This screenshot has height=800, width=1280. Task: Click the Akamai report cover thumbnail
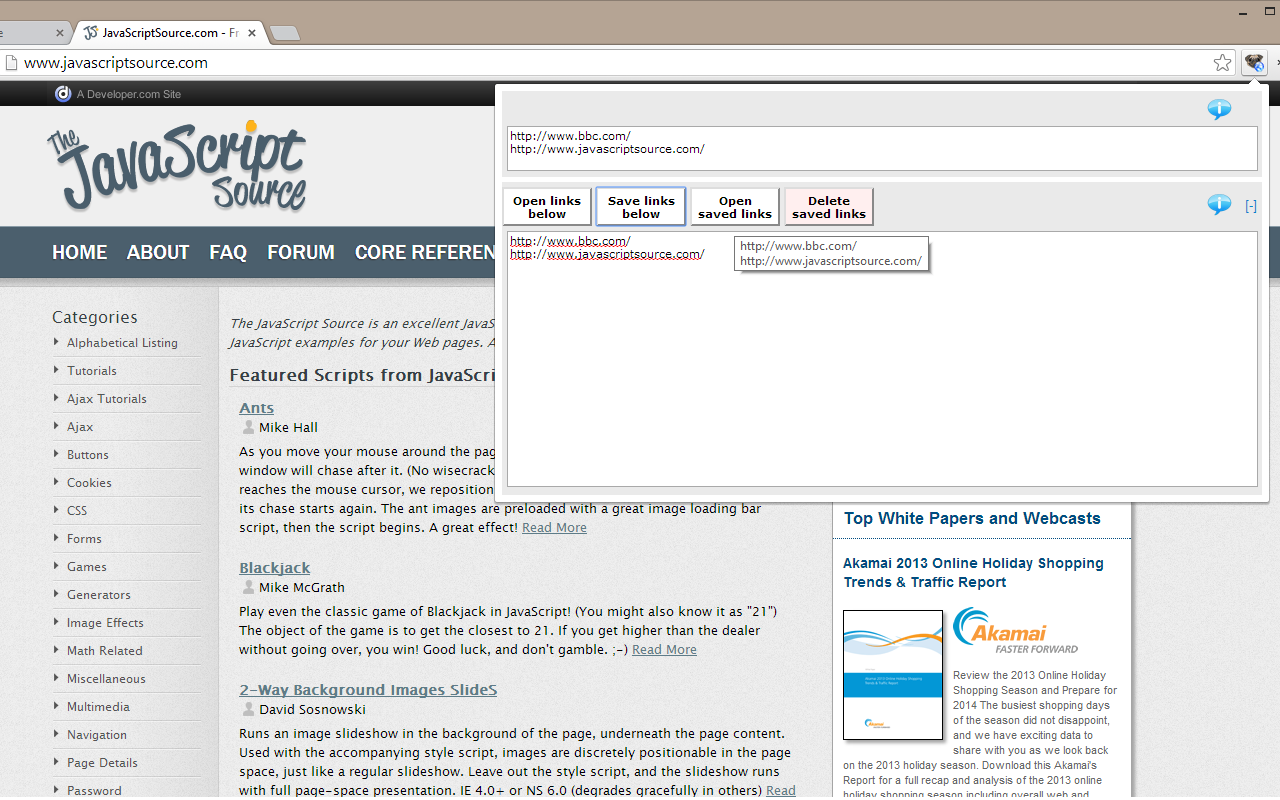coord(893,675)
